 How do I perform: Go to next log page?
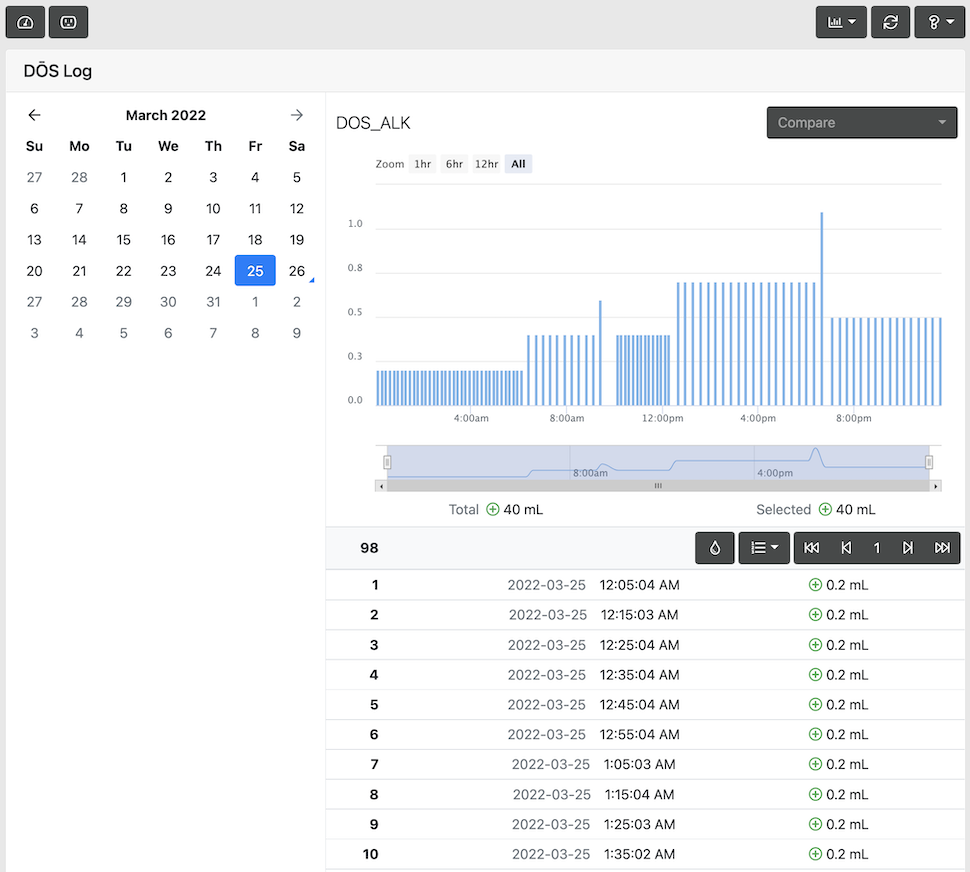pyautogui.click(x=908, y=548)
